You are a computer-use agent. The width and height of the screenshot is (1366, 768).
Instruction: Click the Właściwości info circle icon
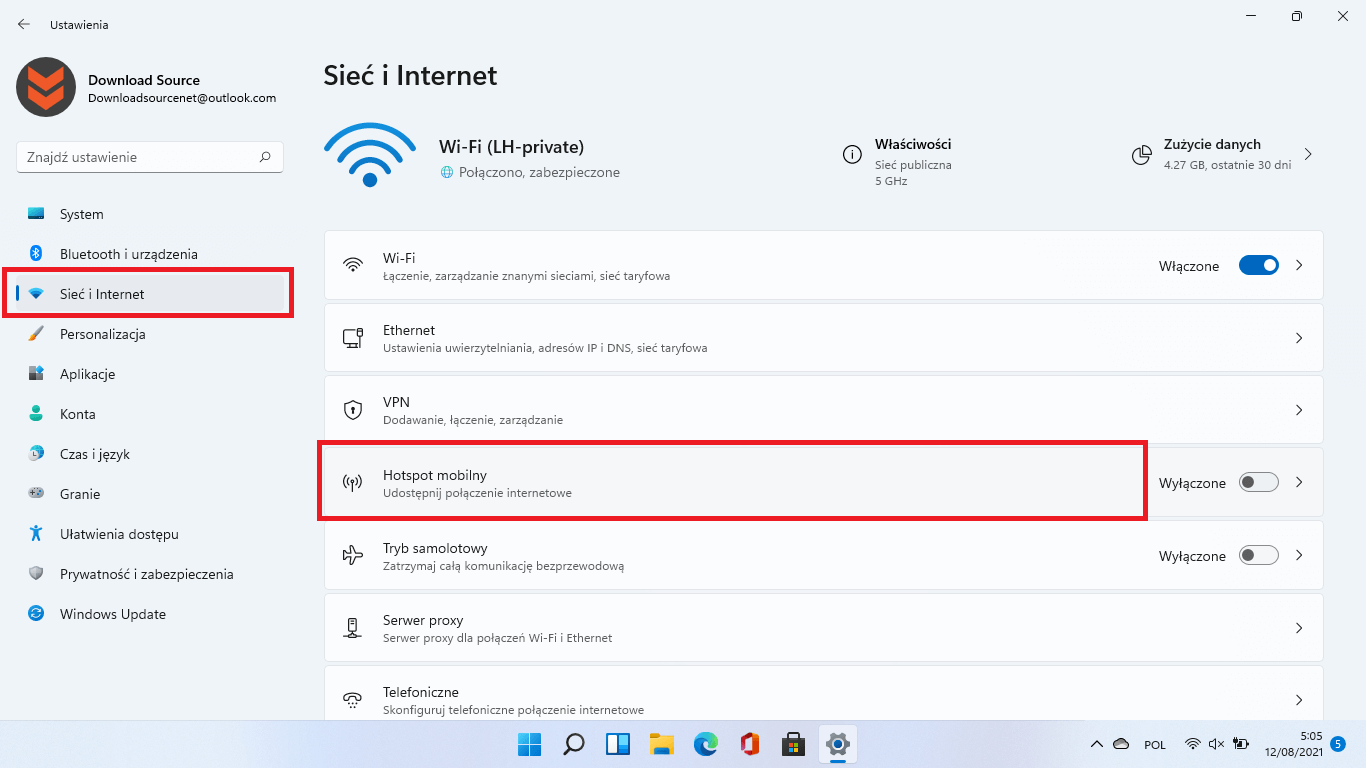852,155
